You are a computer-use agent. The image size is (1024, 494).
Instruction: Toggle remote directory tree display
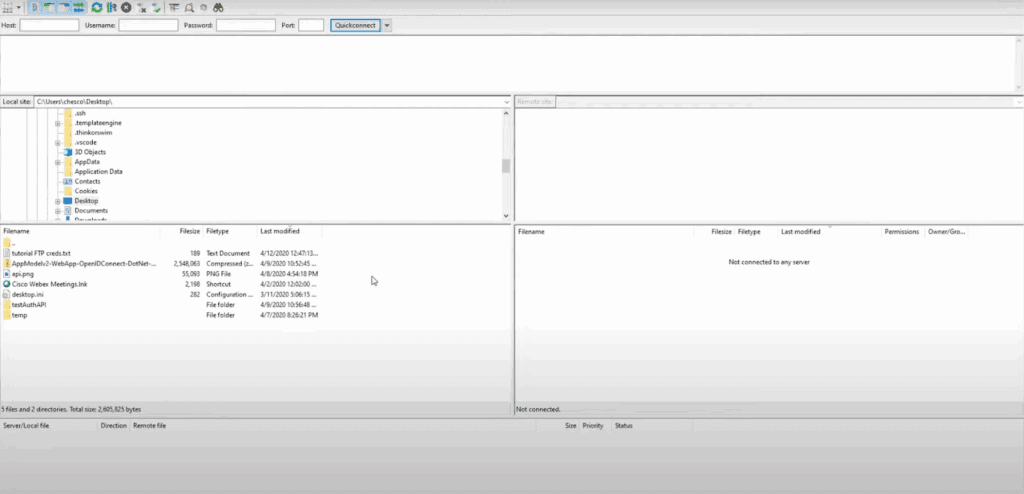(x=64, y=7)
